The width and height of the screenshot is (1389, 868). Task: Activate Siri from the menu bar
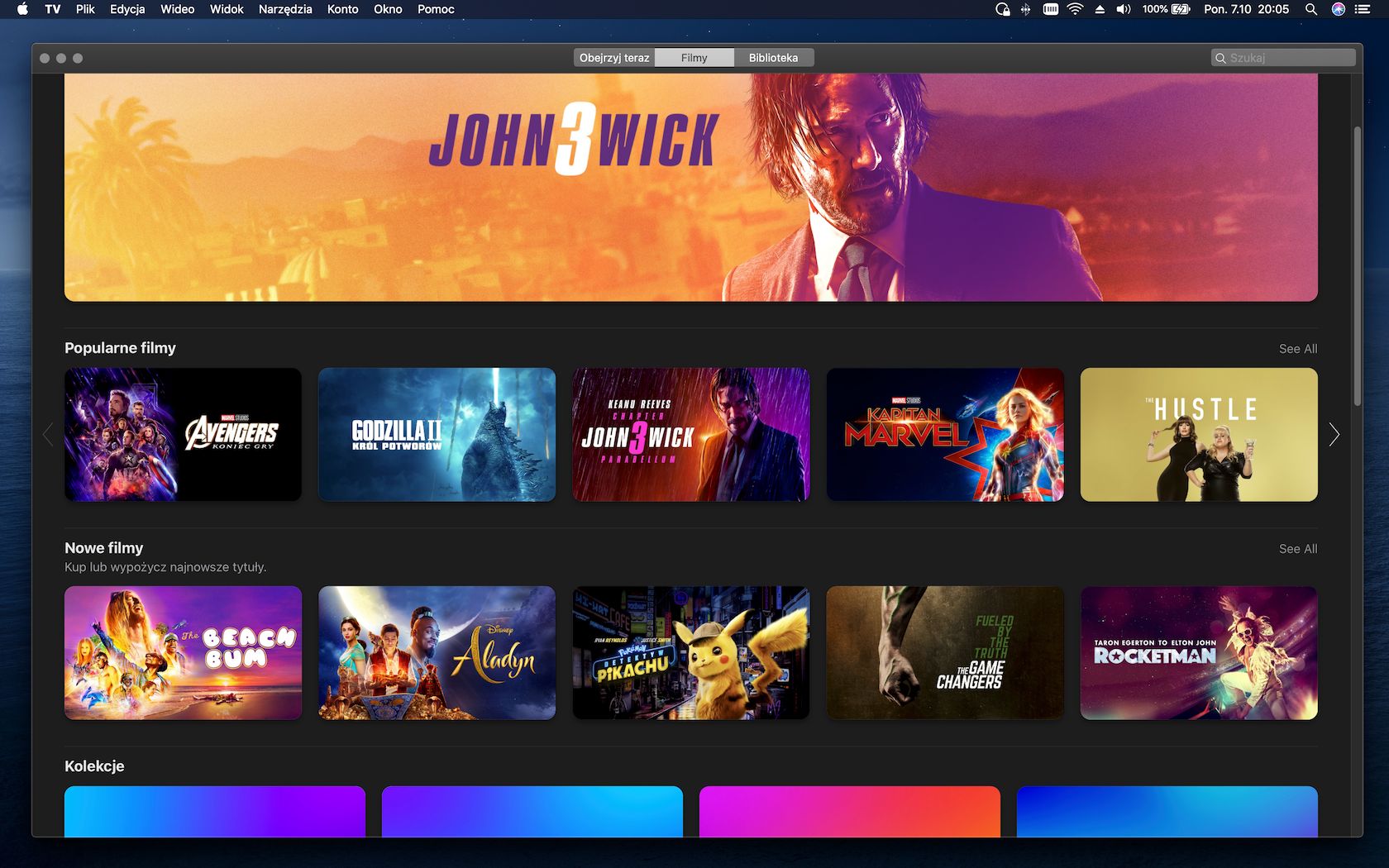point(1338,9)
